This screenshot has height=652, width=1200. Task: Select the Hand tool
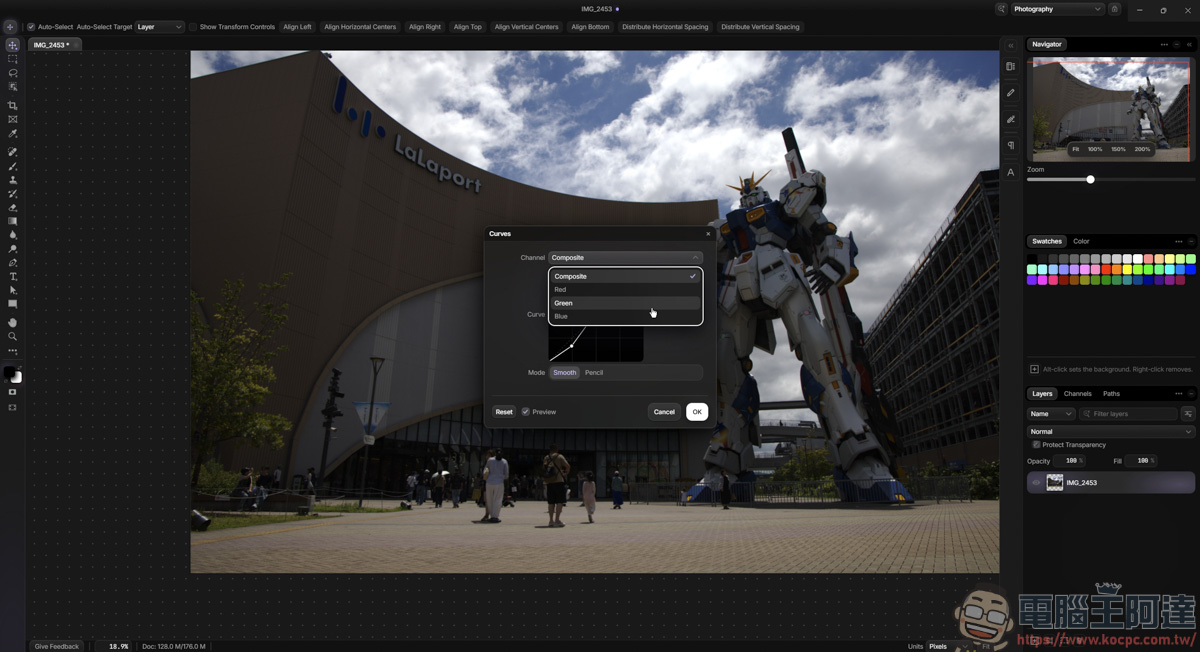click(13, 323)
